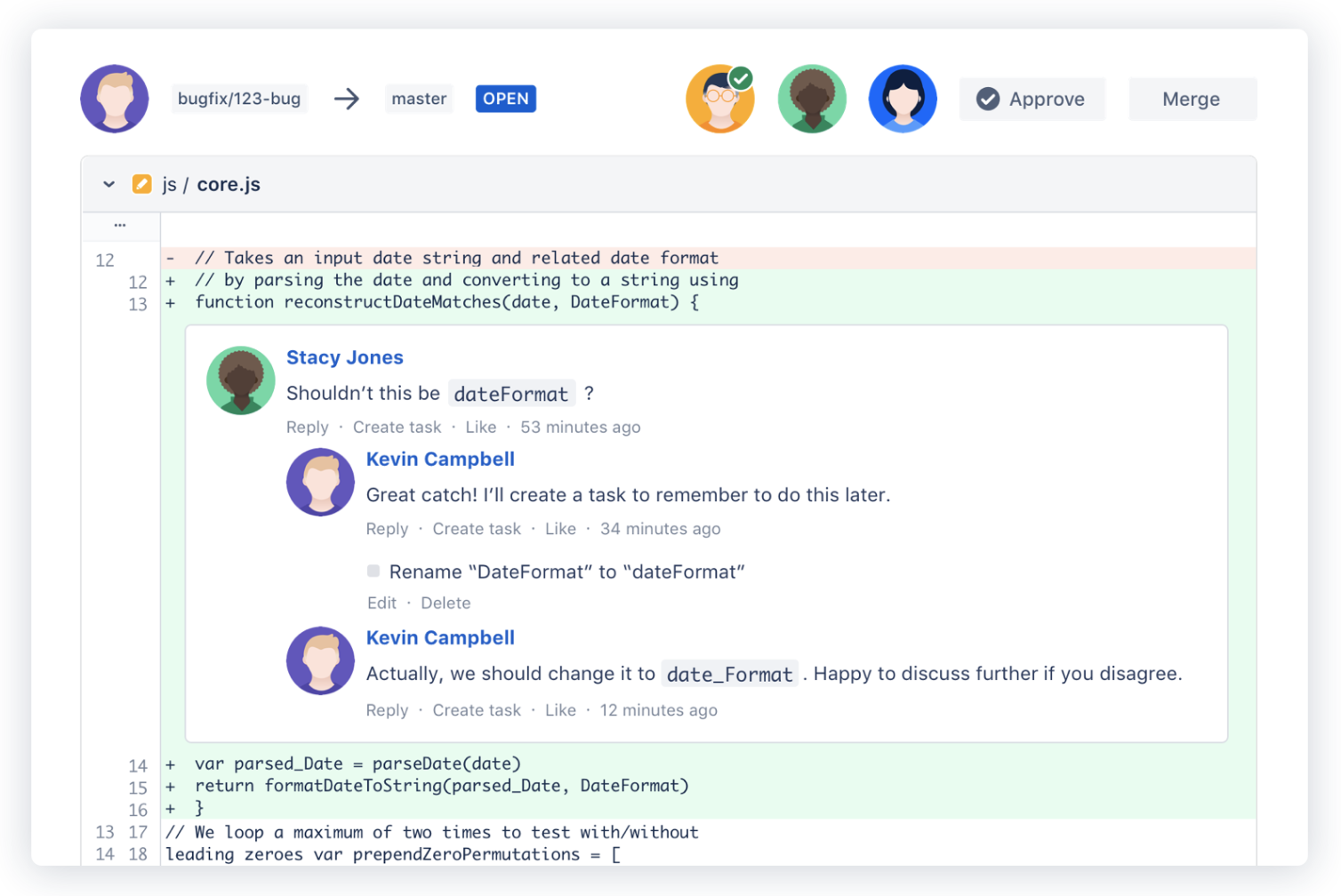The image size is (1341, 896).
Task: Open Stacy Jones profile link
Action: (x=345, y=357)
